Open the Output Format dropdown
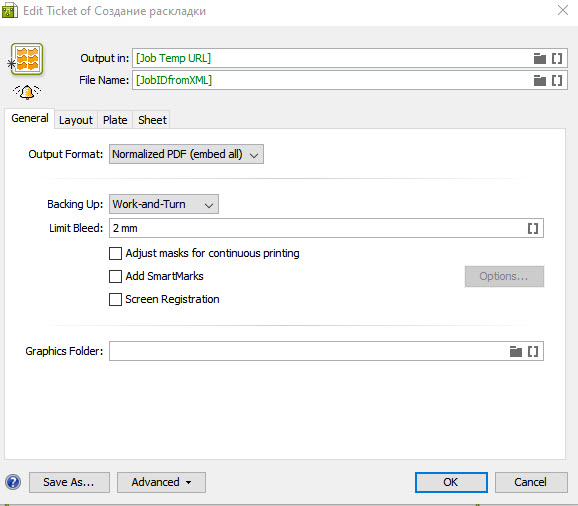Viewport: 578px width, 506px height. coord(186,154)
